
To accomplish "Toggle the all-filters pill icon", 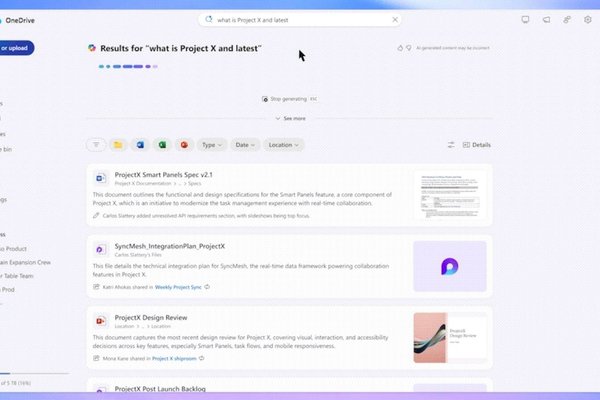I will pyautogui.click(x=96, y=145).
